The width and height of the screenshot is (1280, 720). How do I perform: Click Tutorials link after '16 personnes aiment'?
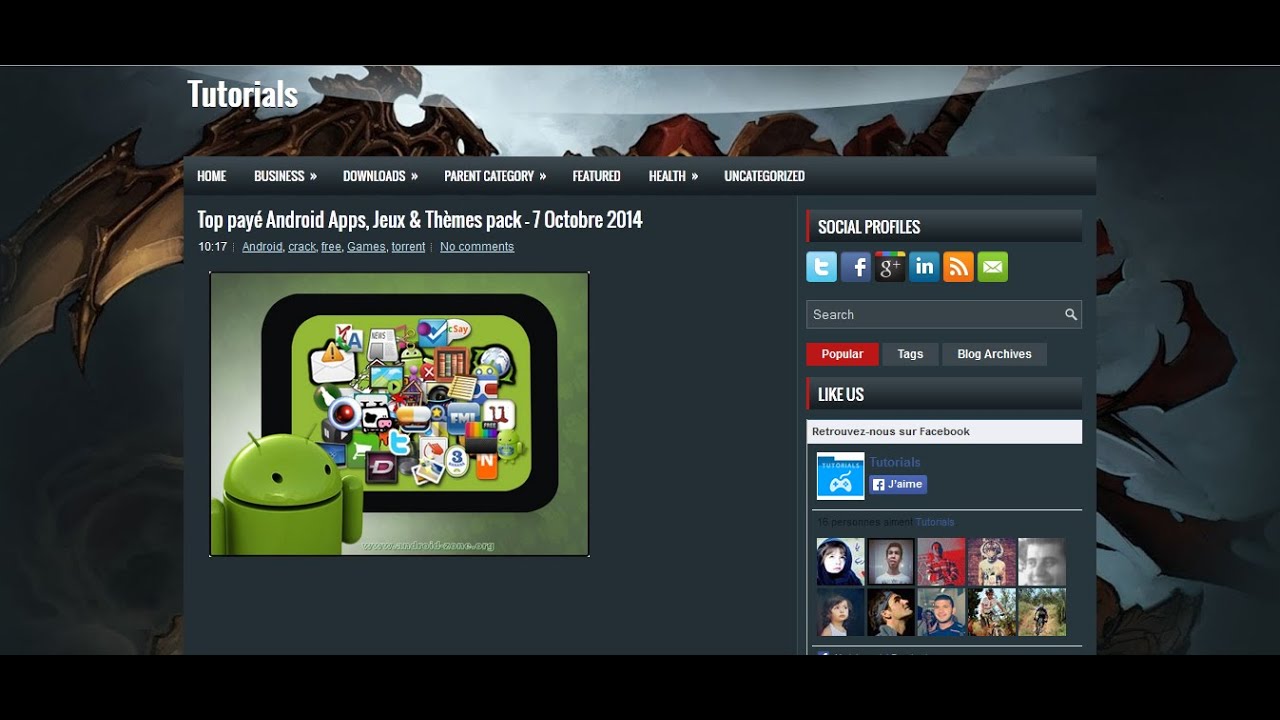(935, 522)
